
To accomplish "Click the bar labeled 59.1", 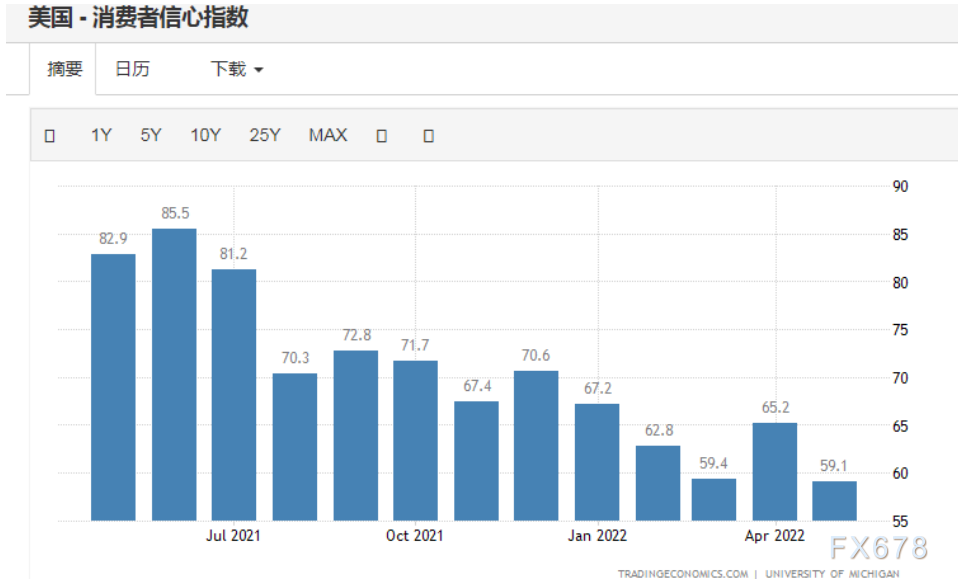I will (x=835, y=501).
